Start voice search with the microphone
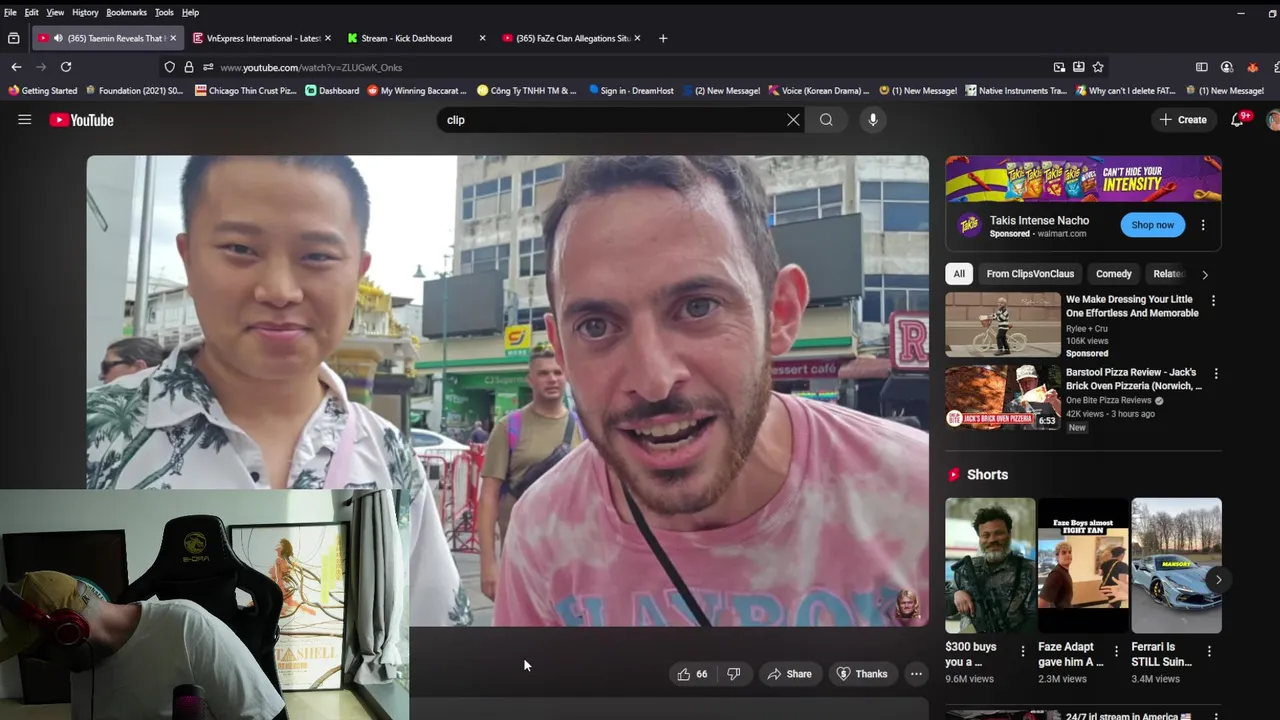The image size is (1280, 720). 873,120
